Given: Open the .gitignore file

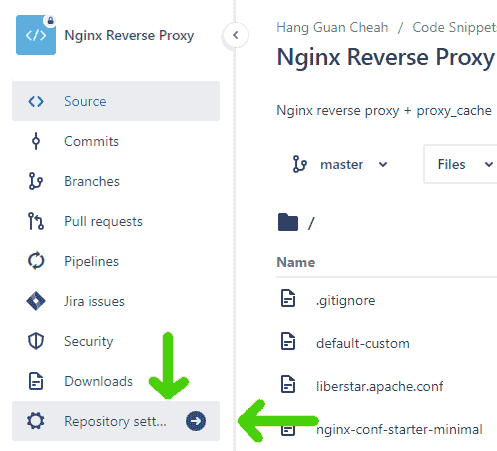Looking at the screenshot, I should [346, 300].
